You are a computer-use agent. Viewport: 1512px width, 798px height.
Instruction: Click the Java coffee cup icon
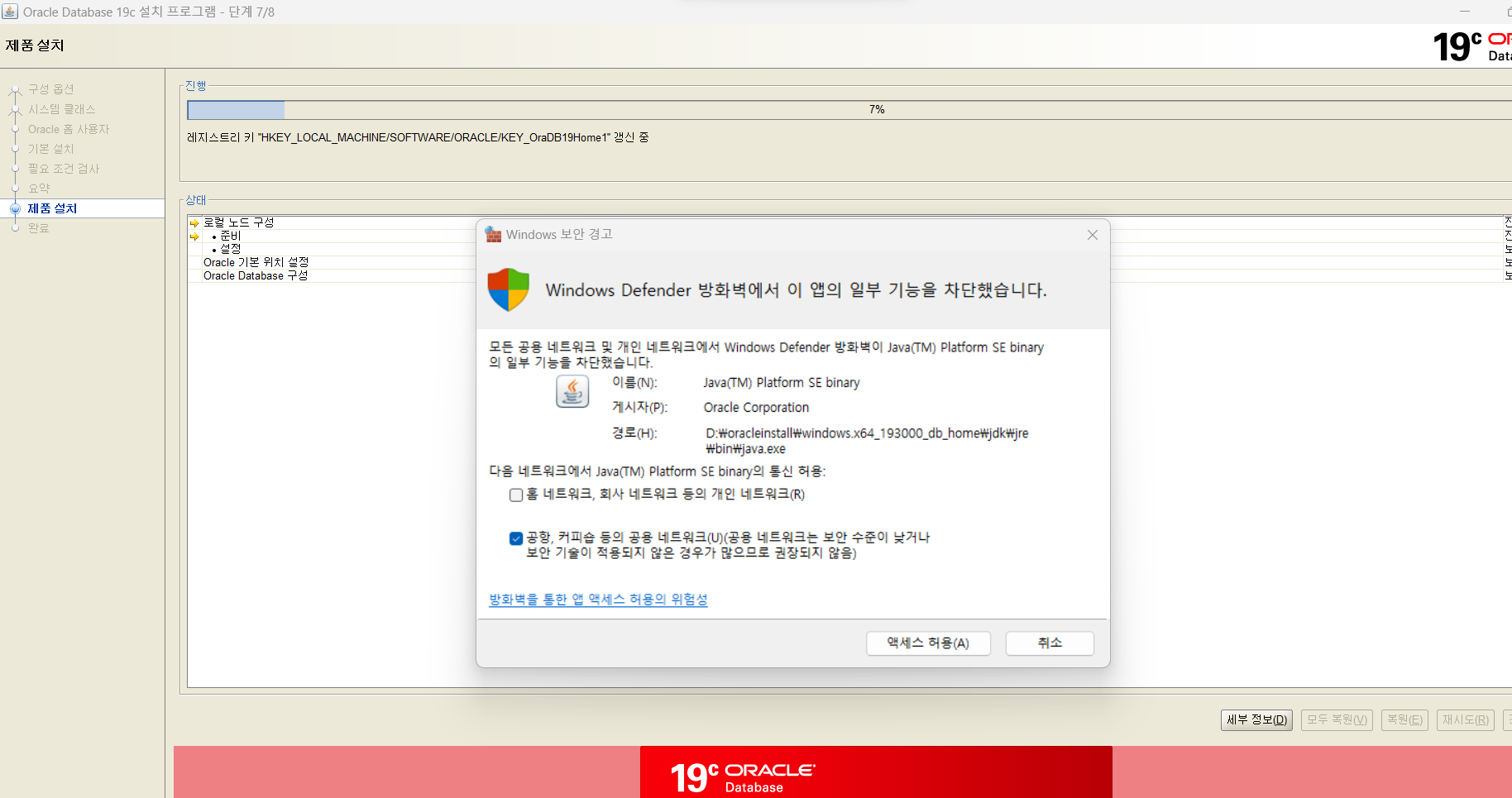(572, 391)
